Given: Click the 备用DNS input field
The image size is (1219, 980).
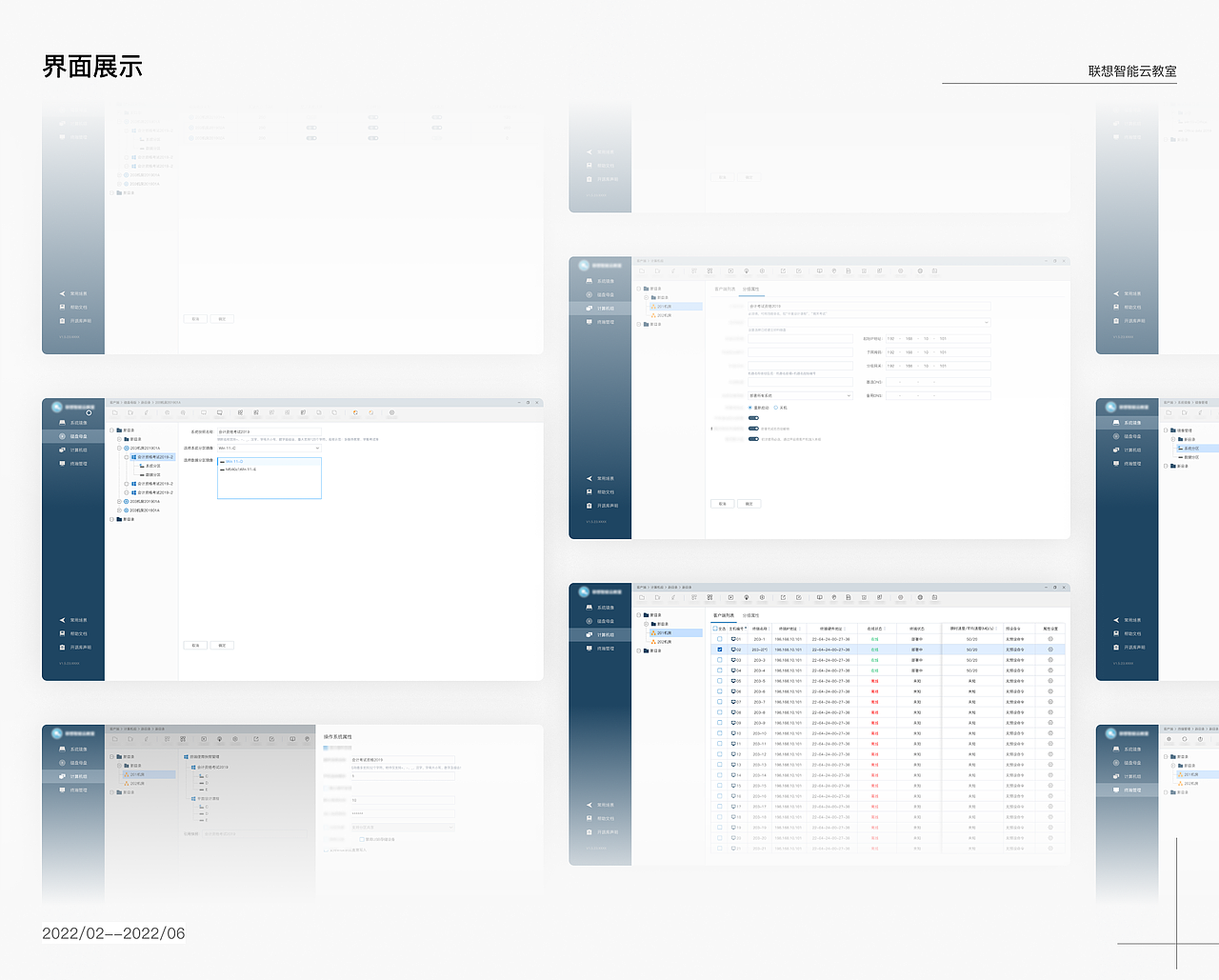Looking at the screenshot, I should click(x=938, y=395).
